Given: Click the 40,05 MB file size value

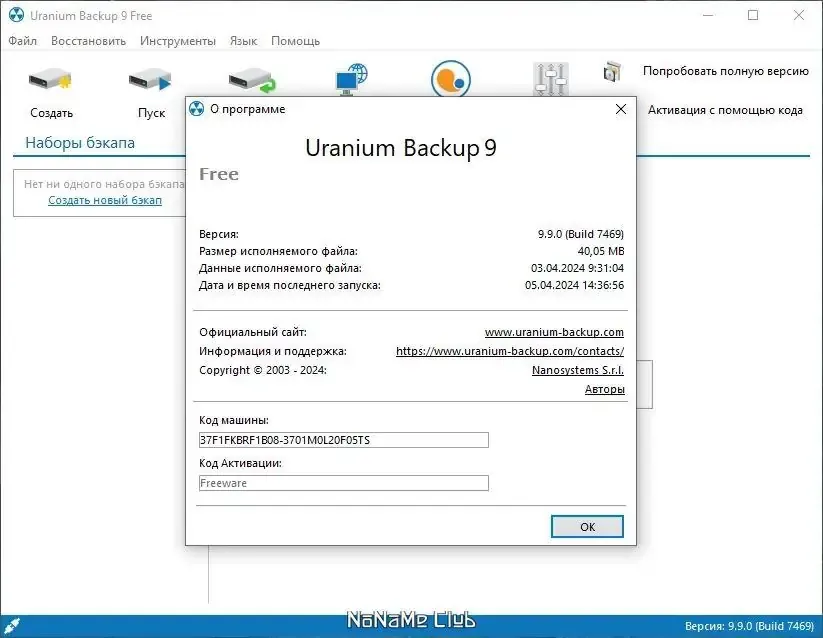Looking at the screenshot, I should [600, 251].
